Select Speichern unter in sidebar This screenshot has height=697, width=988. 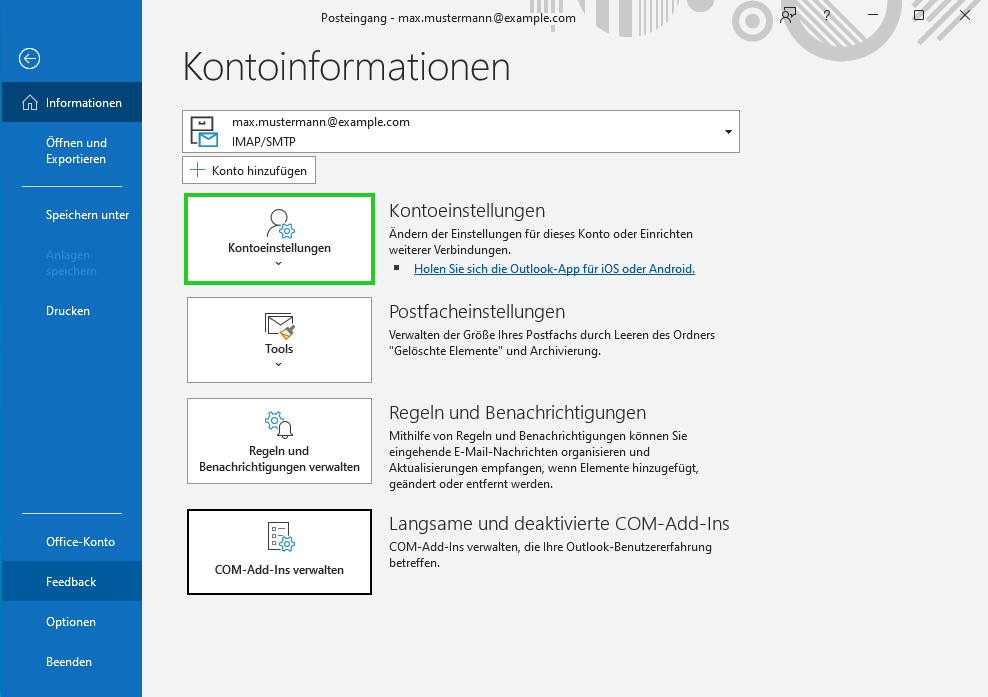72,215
